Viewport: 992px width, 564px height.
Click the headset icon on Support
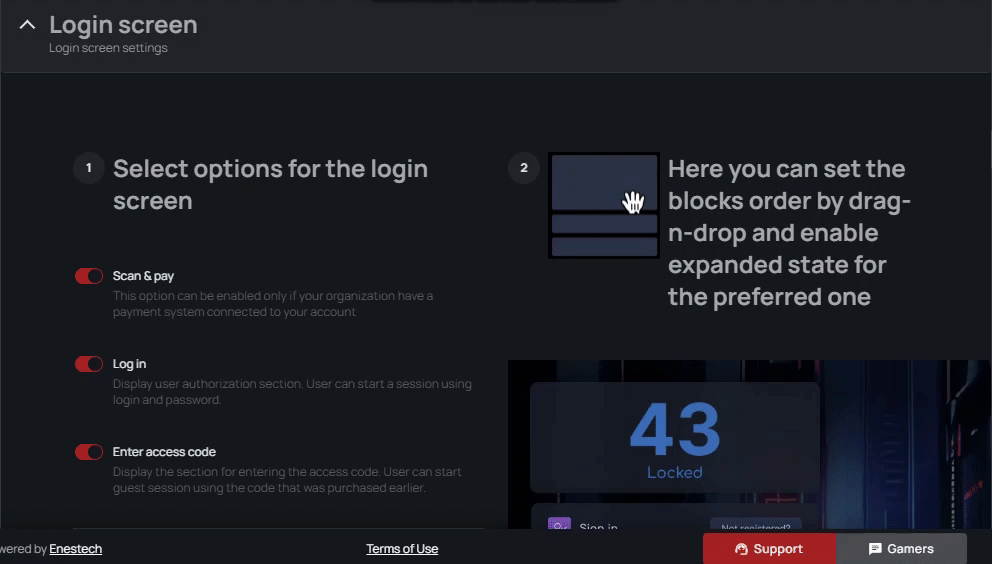click(x=741, y=549)
